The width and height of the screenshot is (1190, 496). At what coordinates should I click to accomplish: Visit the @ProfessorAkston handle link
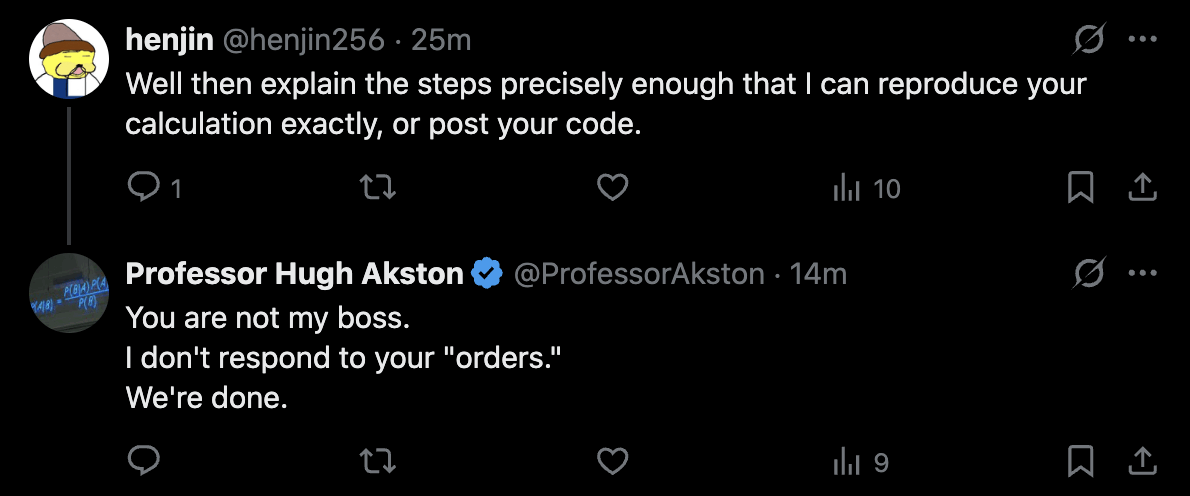640,274
